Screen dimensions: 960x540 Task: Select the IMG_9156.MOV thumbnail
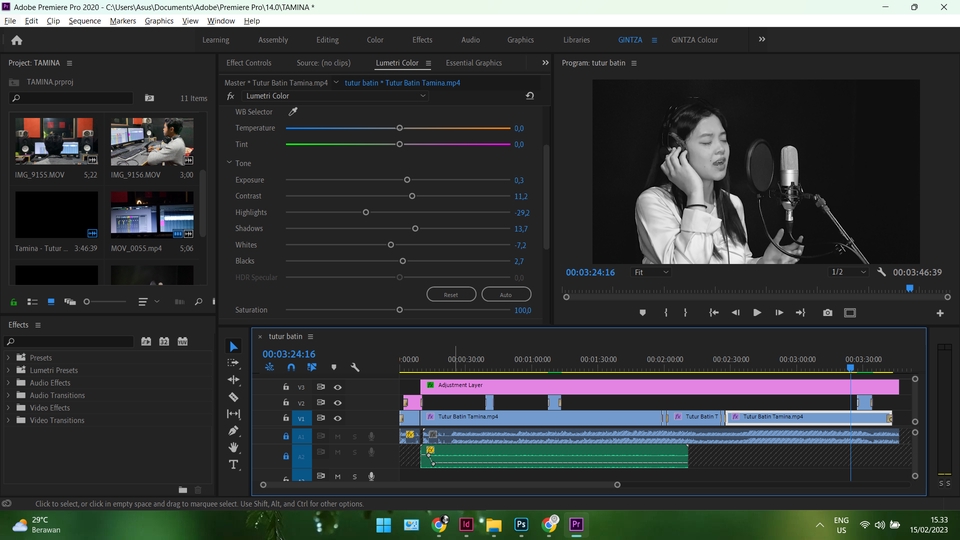(152, 142)
